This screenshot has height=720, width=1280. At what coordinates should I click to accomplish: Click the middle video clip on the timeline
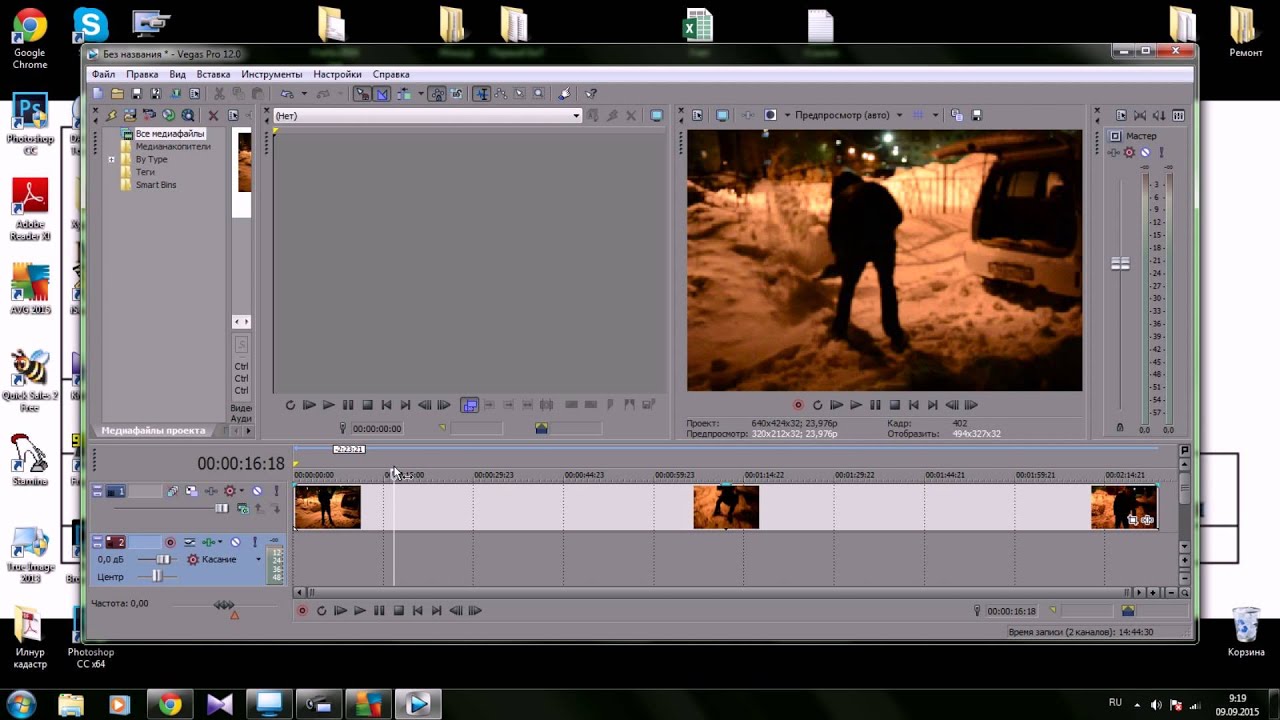click(726, 507)
